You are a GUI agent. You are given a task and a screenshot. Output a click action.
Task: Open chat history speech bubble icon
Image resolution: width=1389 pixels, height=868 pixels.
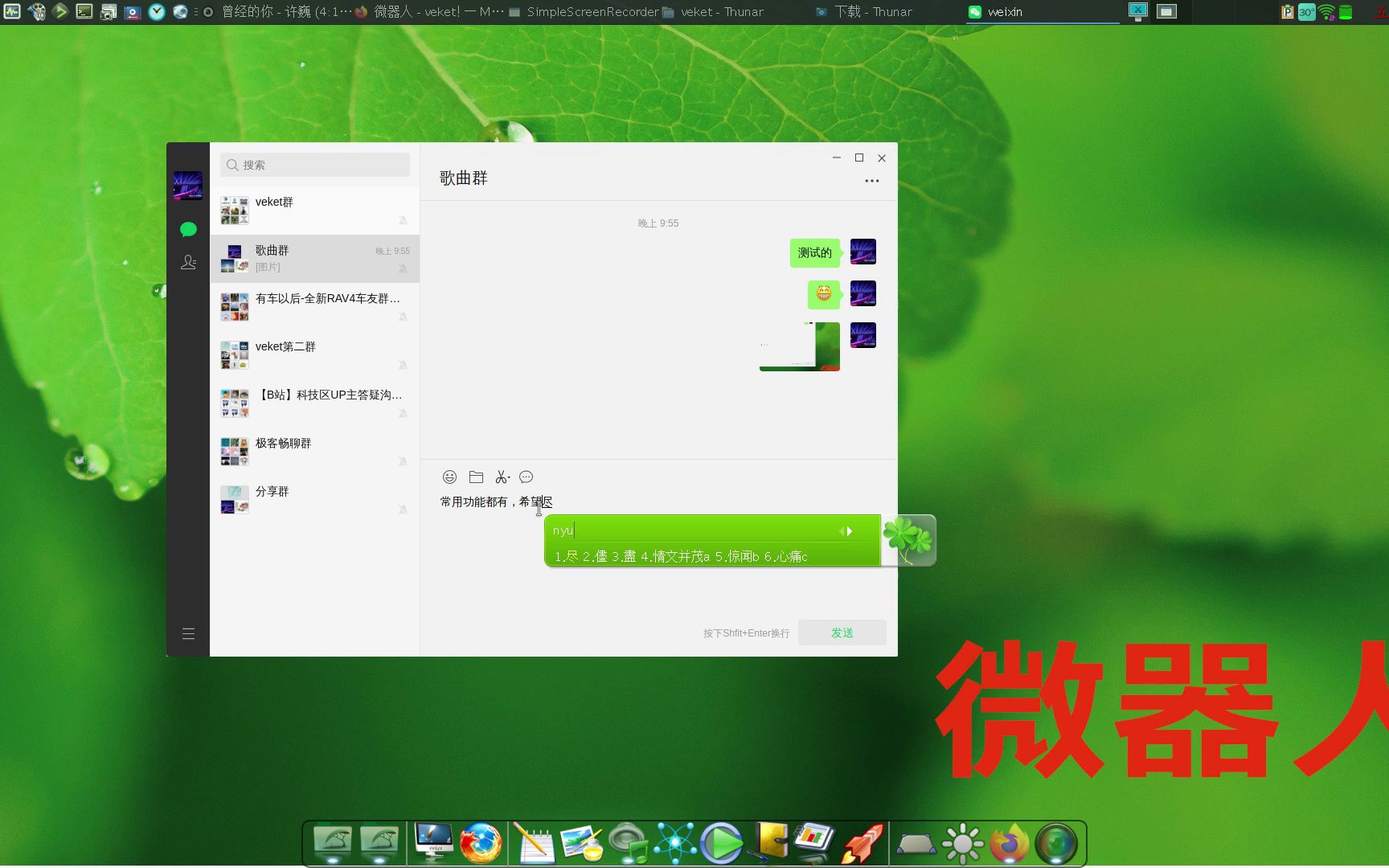point(527,477)
